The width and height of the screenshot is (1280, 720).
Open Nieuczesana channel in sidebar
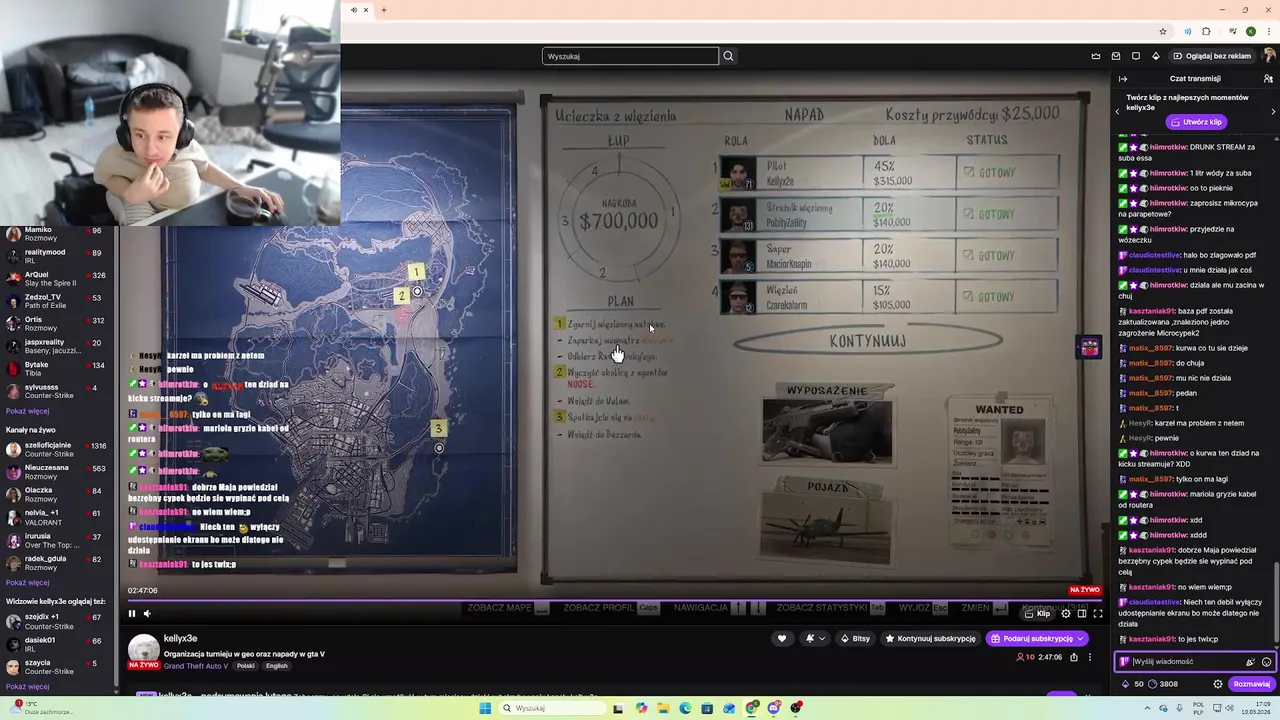(59, 472)
